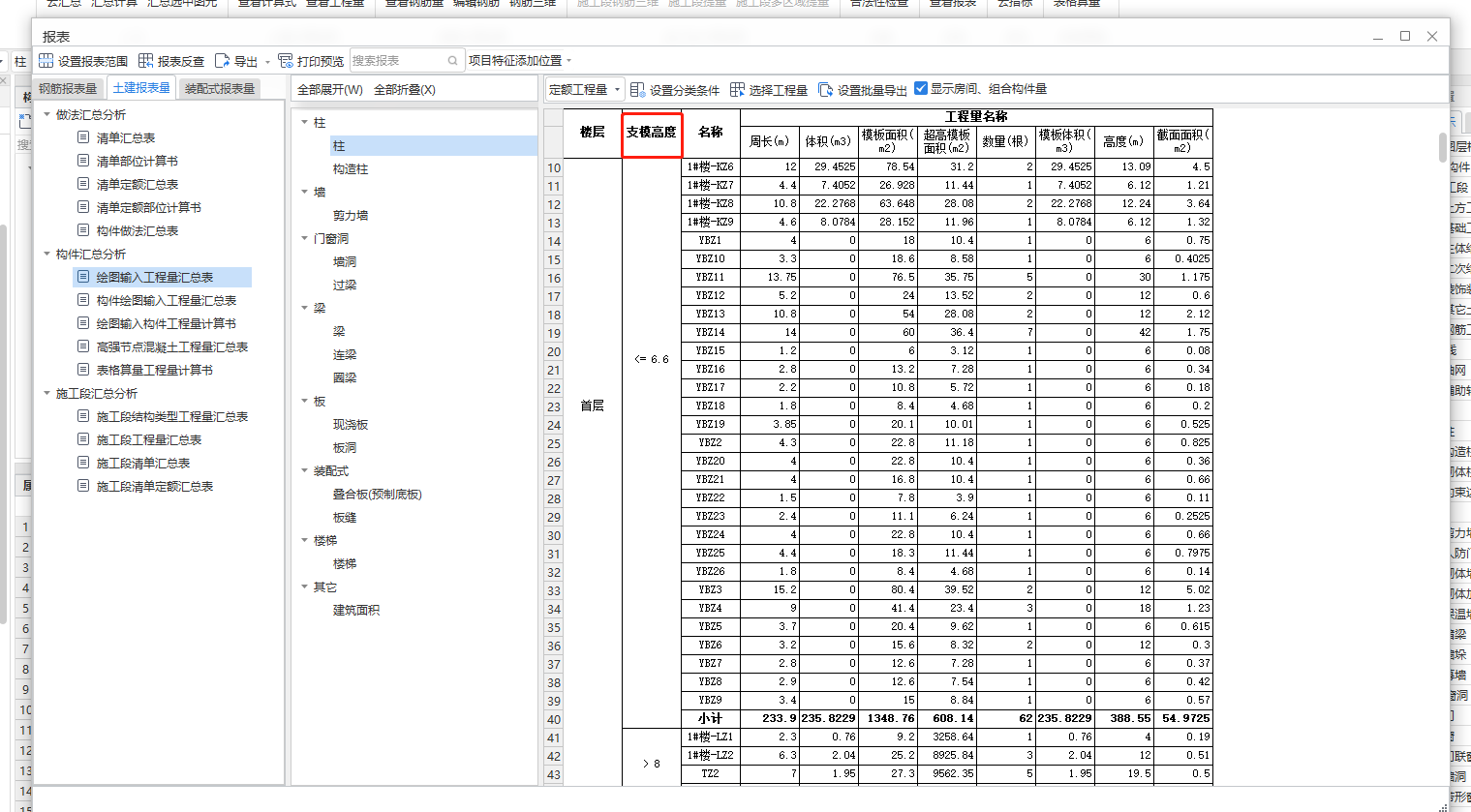Click the 导出 export icon
This screenshot has height=812, width=1471.
pos(222,61)
